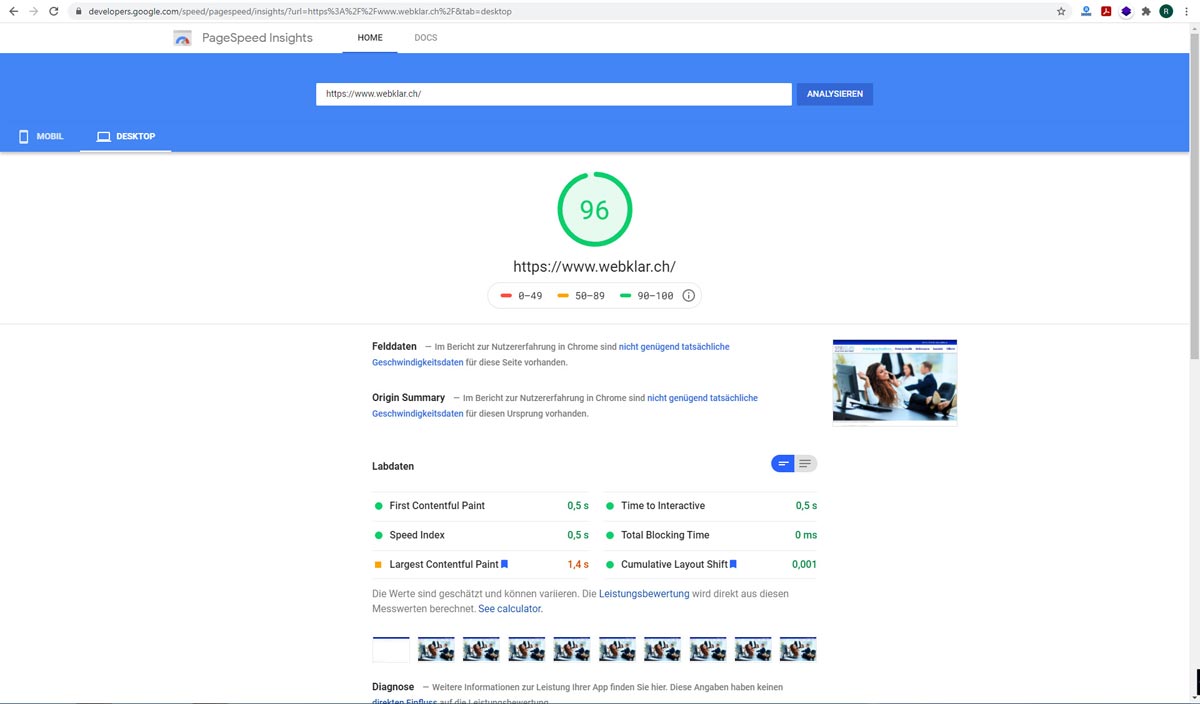This screenshot has width=1200, height=704.
Task: Click the browser address bar
Action: coord(560,11)
